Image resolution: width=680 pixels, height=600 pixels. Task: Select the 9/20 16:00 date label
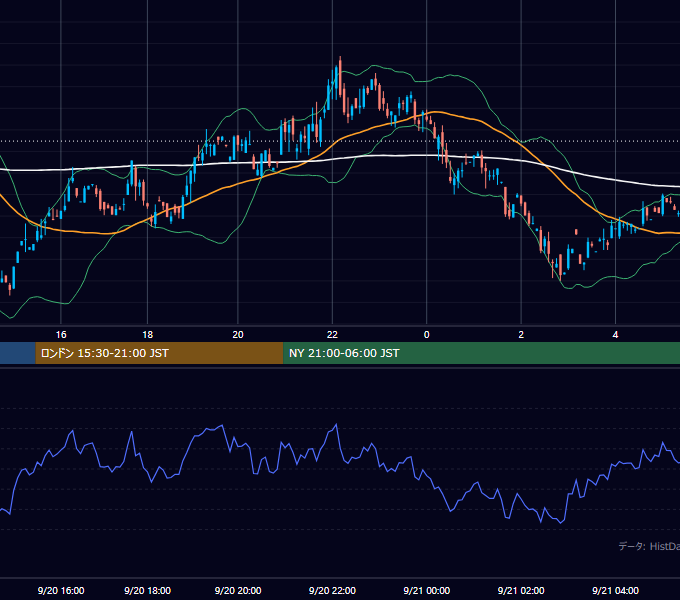(61, 590)
